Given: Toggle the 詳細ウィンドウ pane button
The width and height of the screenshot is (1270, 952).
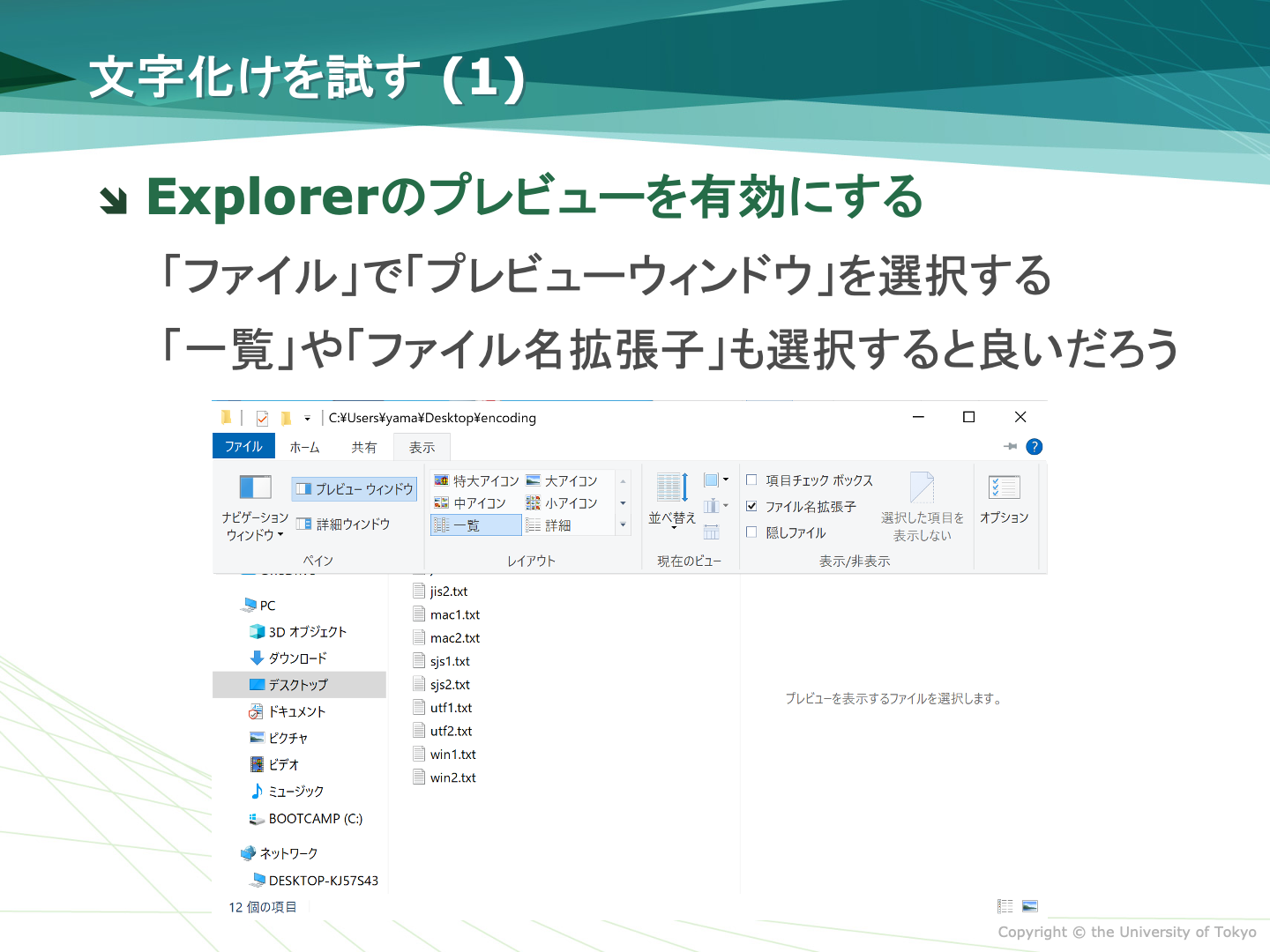Looking at the screenshot, I should click(343, 524).
